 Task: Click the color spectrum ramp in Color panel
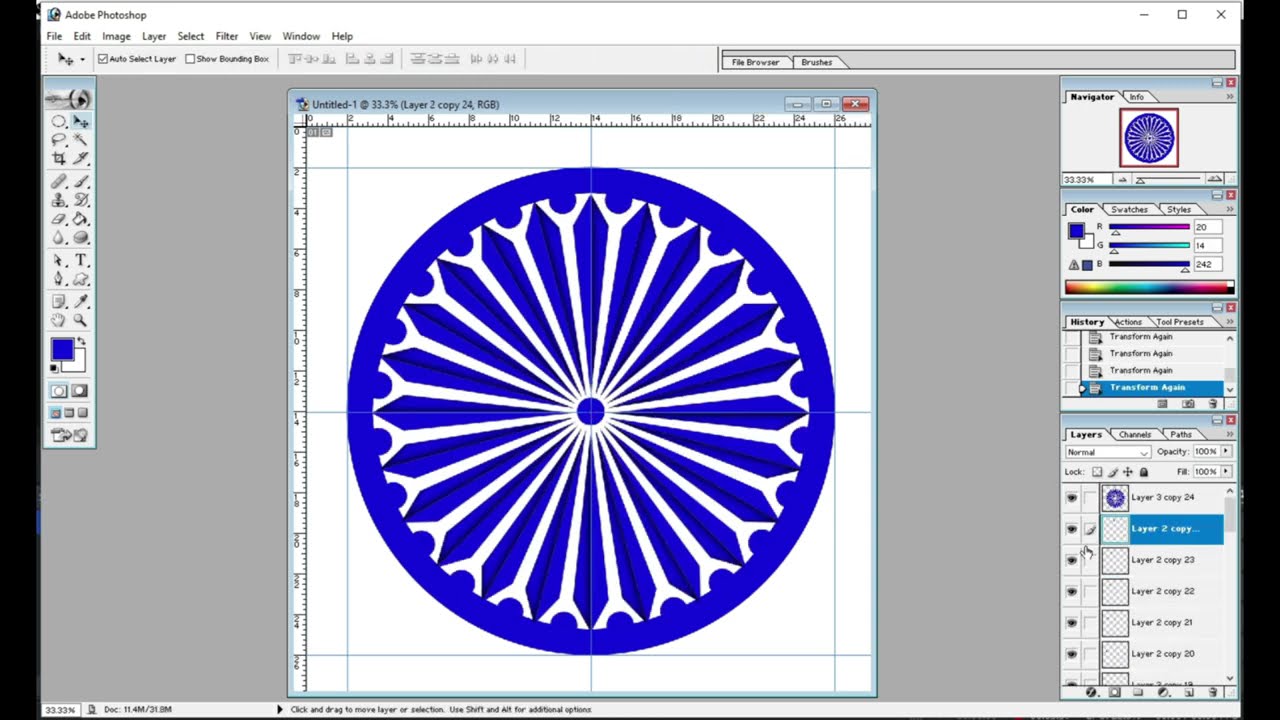coord(1149,288)
